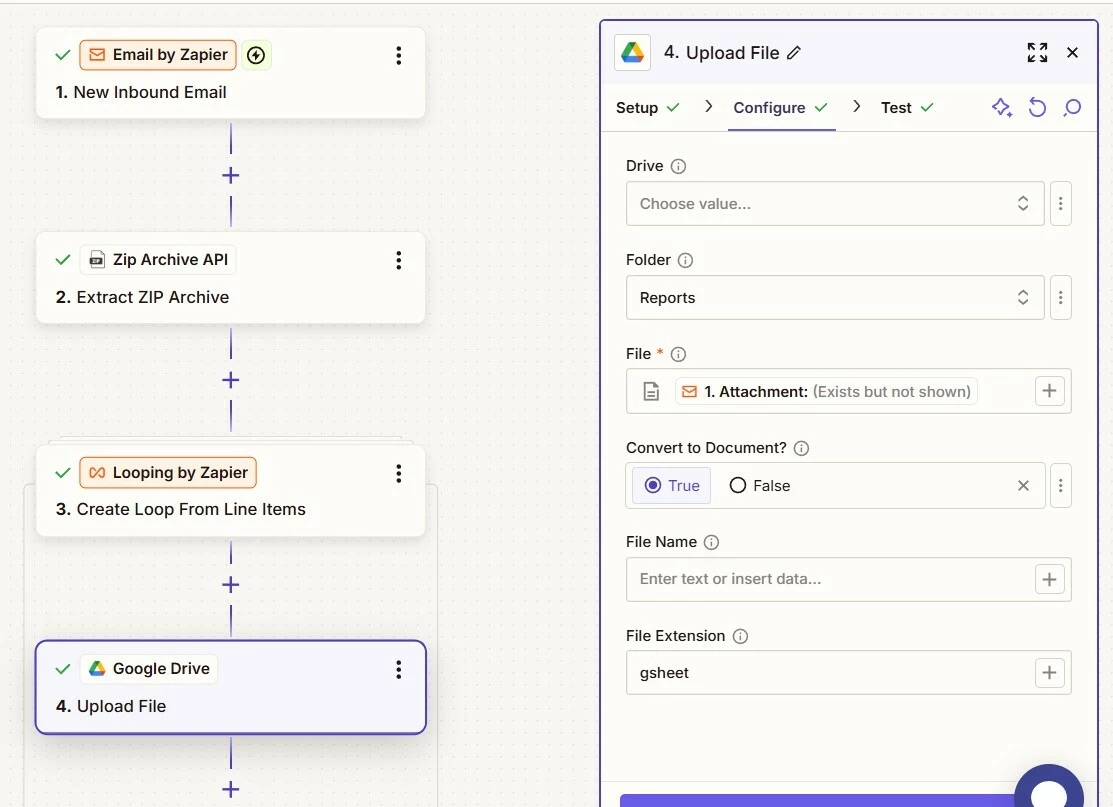Open the comment bubble icon
The image size is (1113, 807).
coord(1073,108)
